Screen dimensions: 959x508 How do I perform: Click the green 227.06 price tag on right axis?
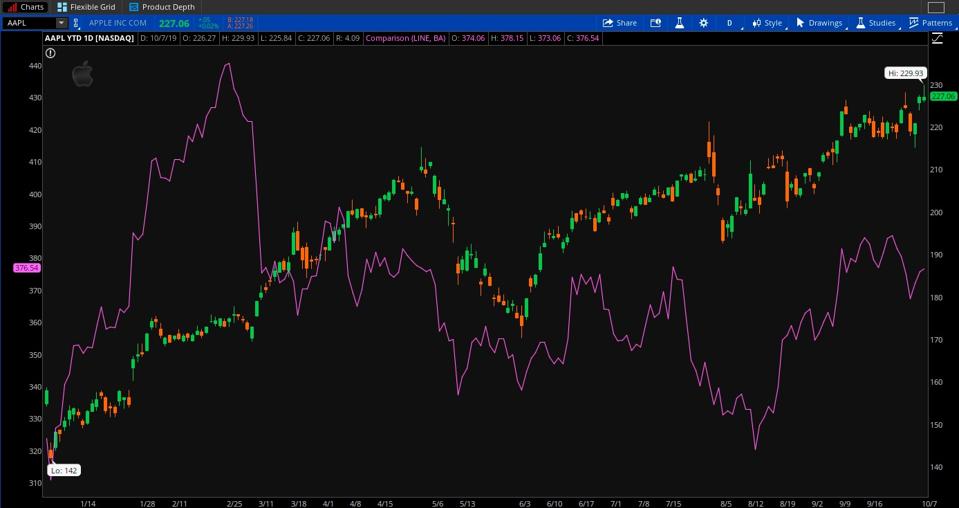pyautogui.click(x=944, y=96)
